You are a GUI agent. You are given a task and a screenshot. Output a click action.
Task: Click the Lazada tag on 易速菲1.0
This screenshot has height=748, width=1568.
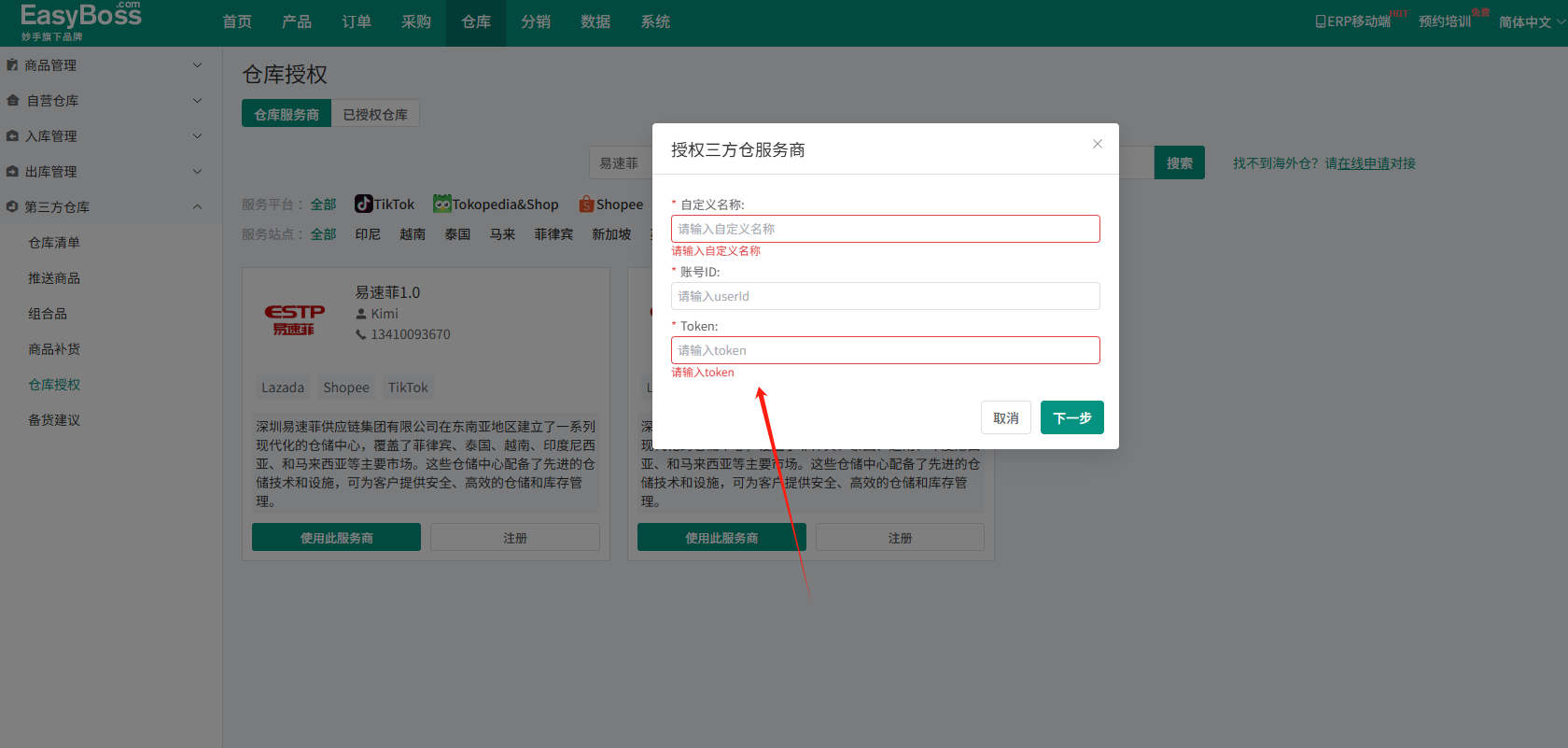click(283, 388)
